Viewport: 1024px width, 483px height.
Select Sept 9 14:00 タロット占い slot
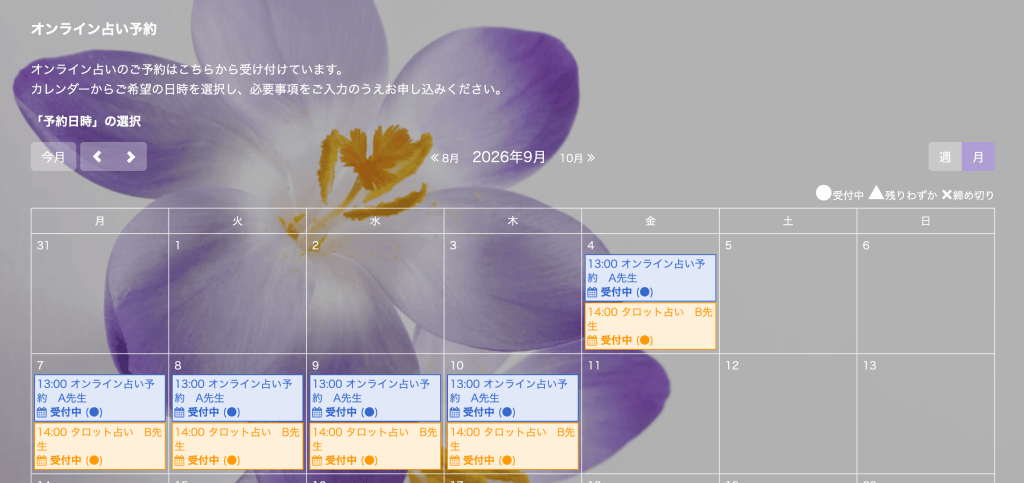point(376,446)
